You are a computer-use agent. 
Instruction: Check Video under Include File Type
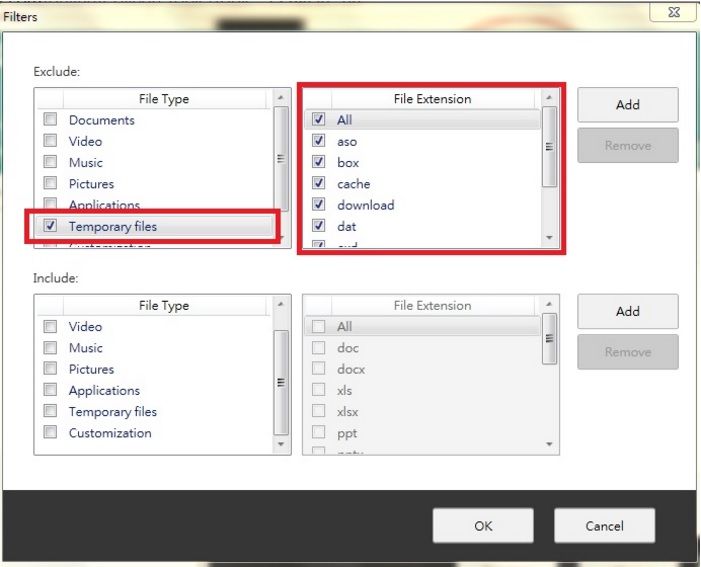pyautogui.click(x=50, y=326)
